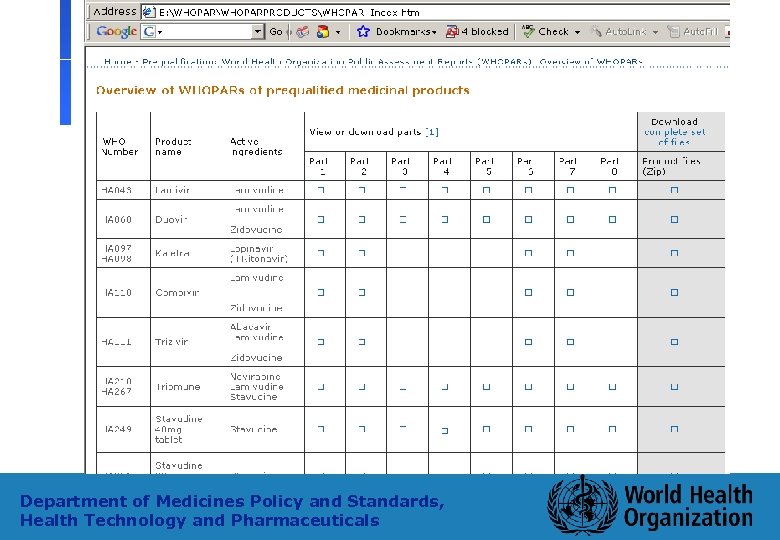Open Part 6 file for Trizivir
Viewport: 780px width, 540px height.
point(528,342)
